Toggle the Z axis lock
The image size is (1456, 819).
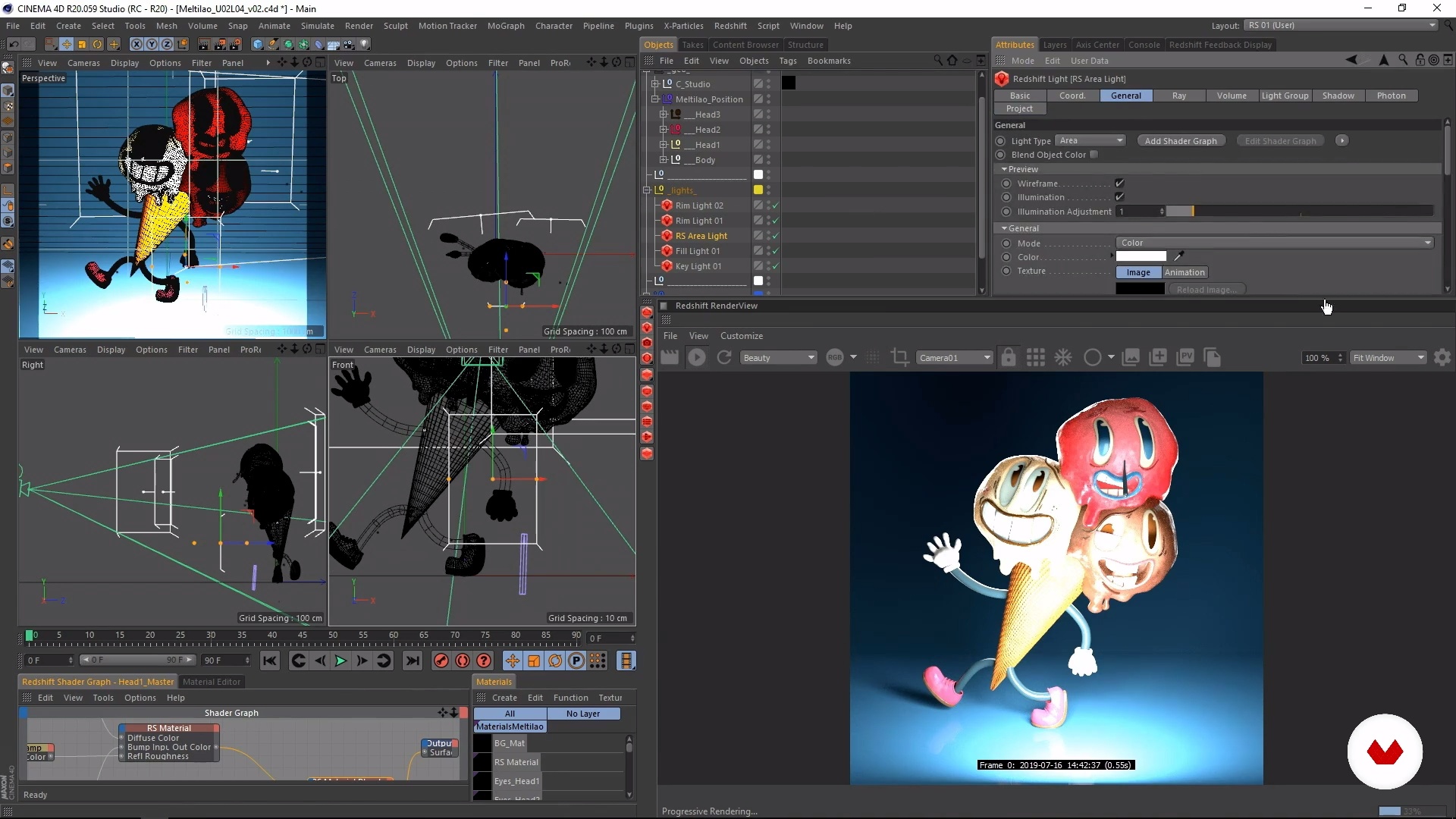(x=167, y=44)
